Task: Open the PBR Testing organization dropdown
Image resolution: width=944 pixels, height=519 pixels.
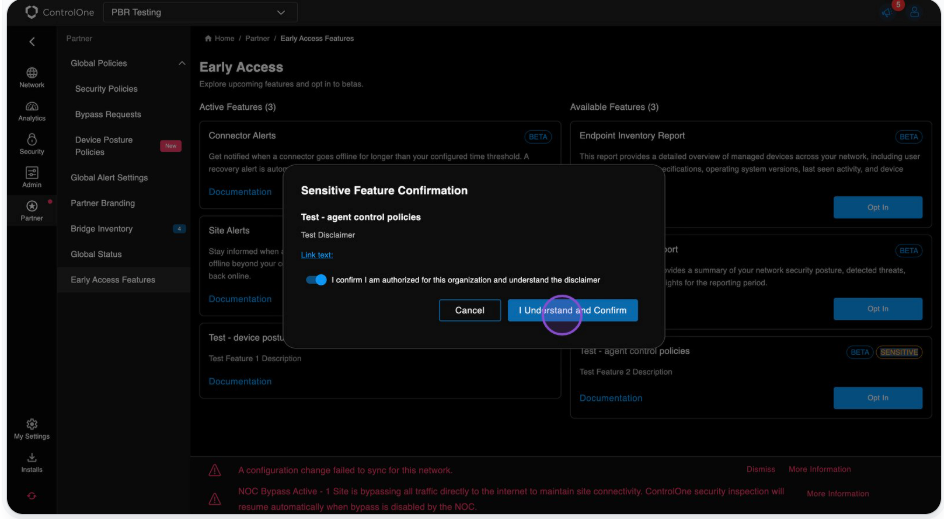Action: pyautogui.click(x=198, y=13)
